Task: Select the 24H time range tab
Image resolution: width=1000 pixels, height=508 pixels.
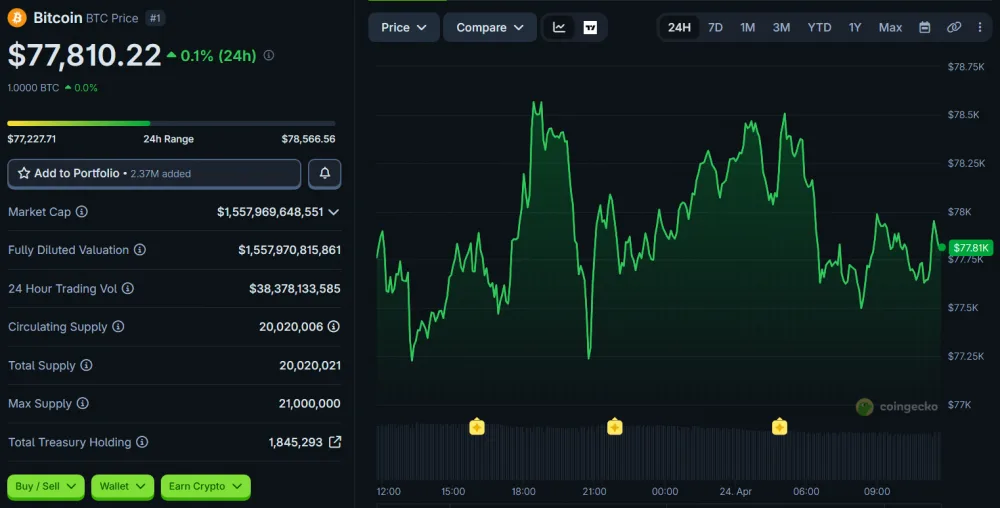Action: [679, 27]
